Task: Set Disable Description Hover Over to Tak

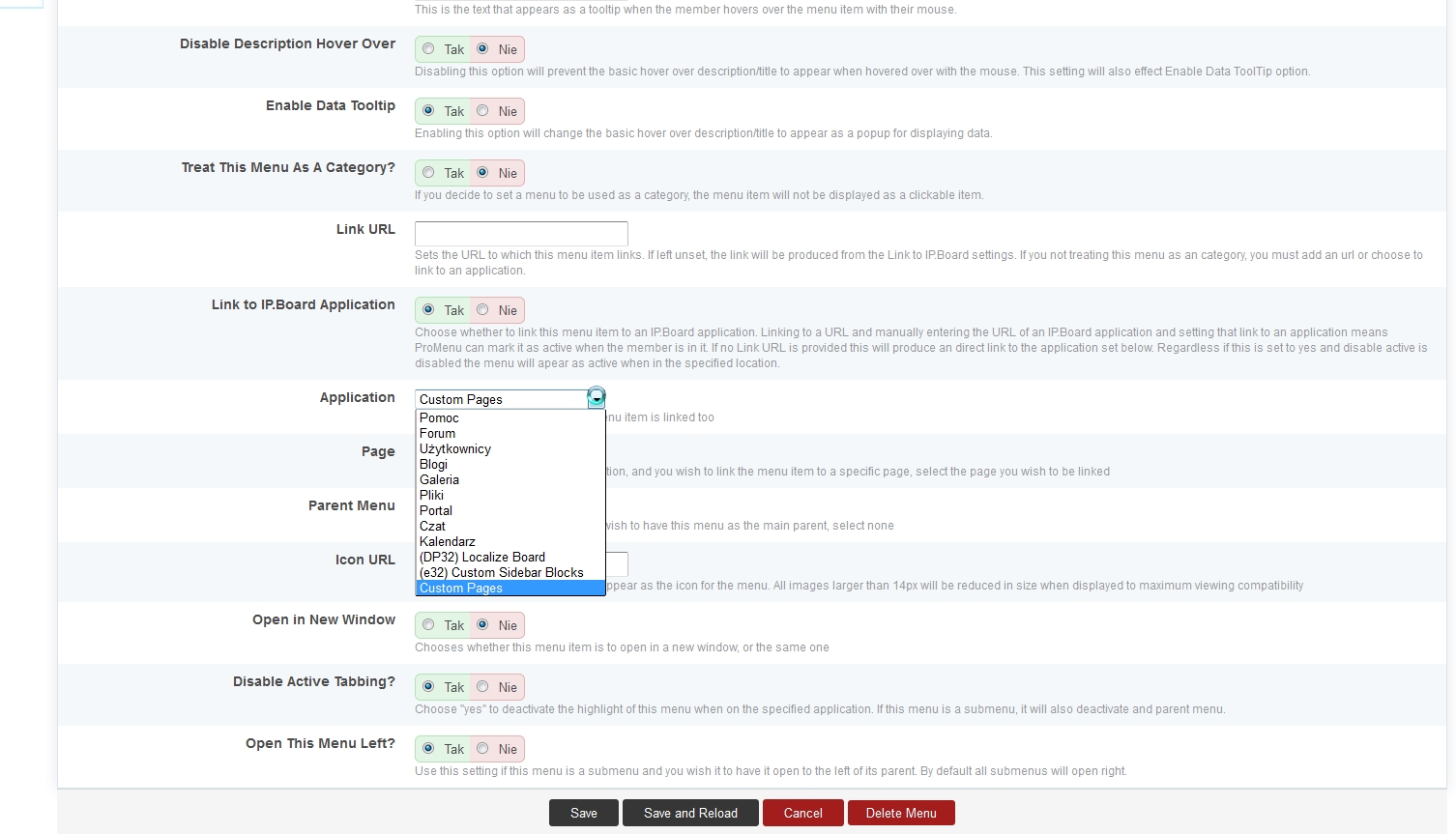Action: click(428, 49)
